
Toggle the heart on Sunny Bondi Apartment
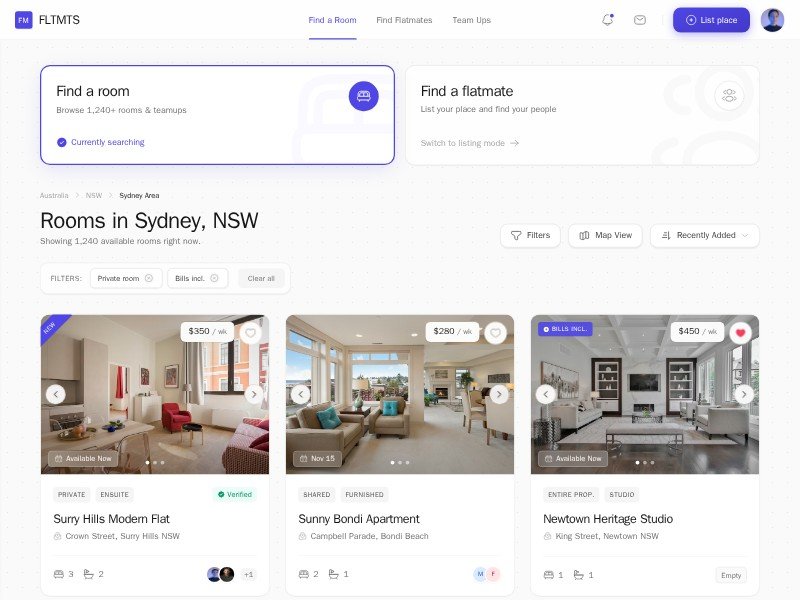coord(495,333)
